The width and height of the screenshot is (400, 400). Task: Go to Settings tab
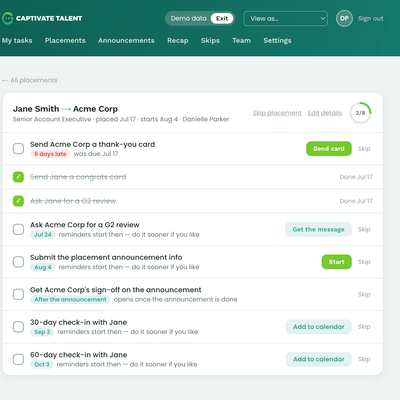tap(277, 40)
